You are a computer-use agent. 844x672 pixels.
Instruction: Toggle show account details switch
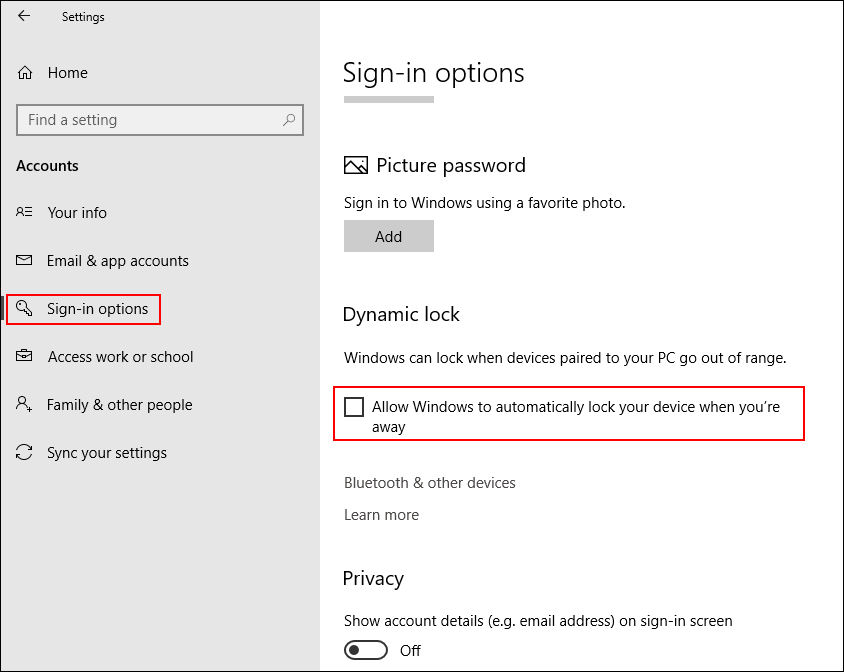click(366, 650)
